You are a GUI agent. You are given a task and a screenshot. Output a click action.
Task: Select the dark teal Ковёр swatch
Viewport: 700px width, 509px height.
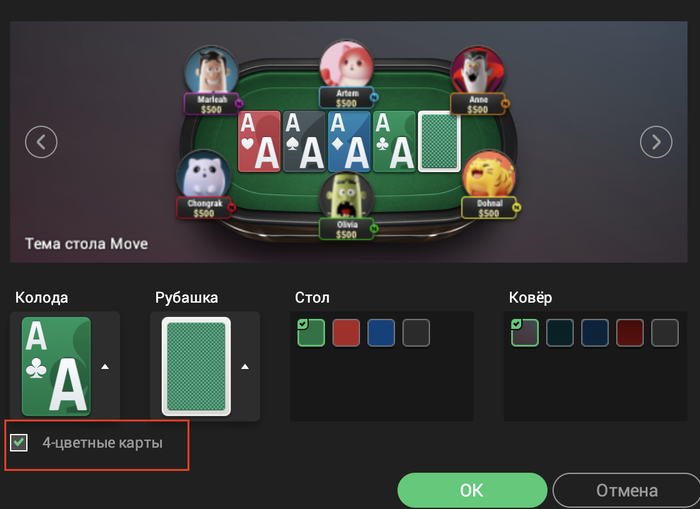560,333
